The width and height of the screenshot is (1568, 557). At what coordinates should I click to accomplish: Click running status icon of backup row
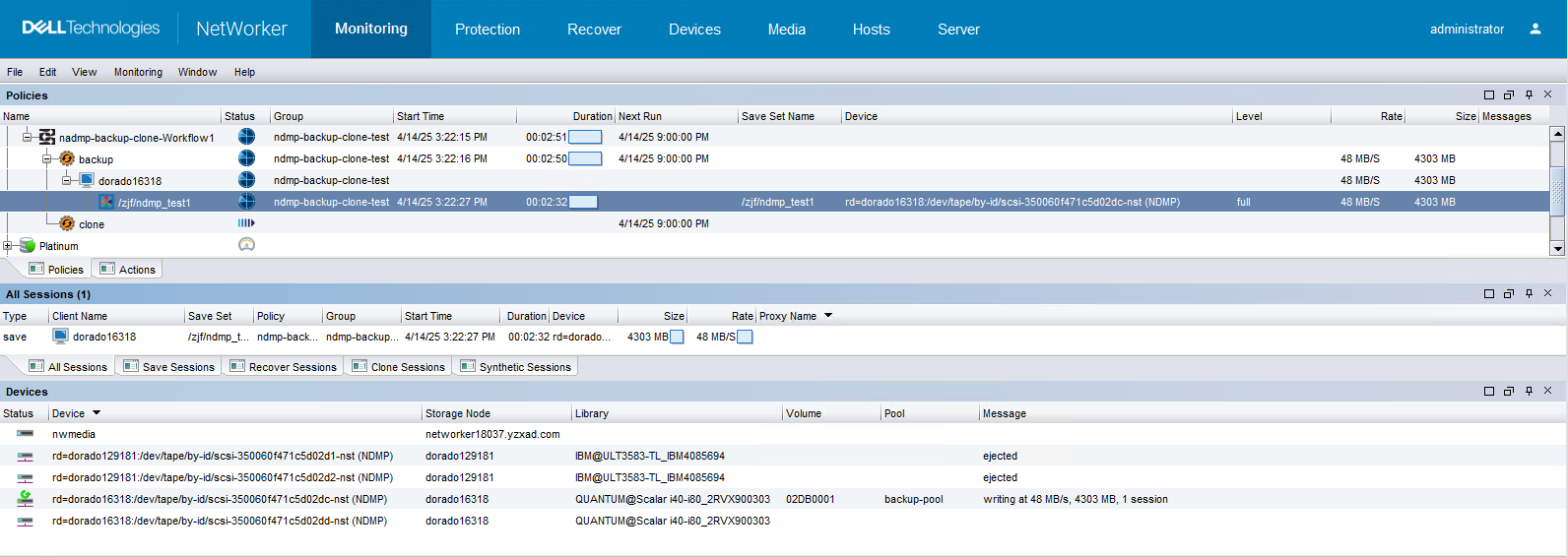pos(246,158)
